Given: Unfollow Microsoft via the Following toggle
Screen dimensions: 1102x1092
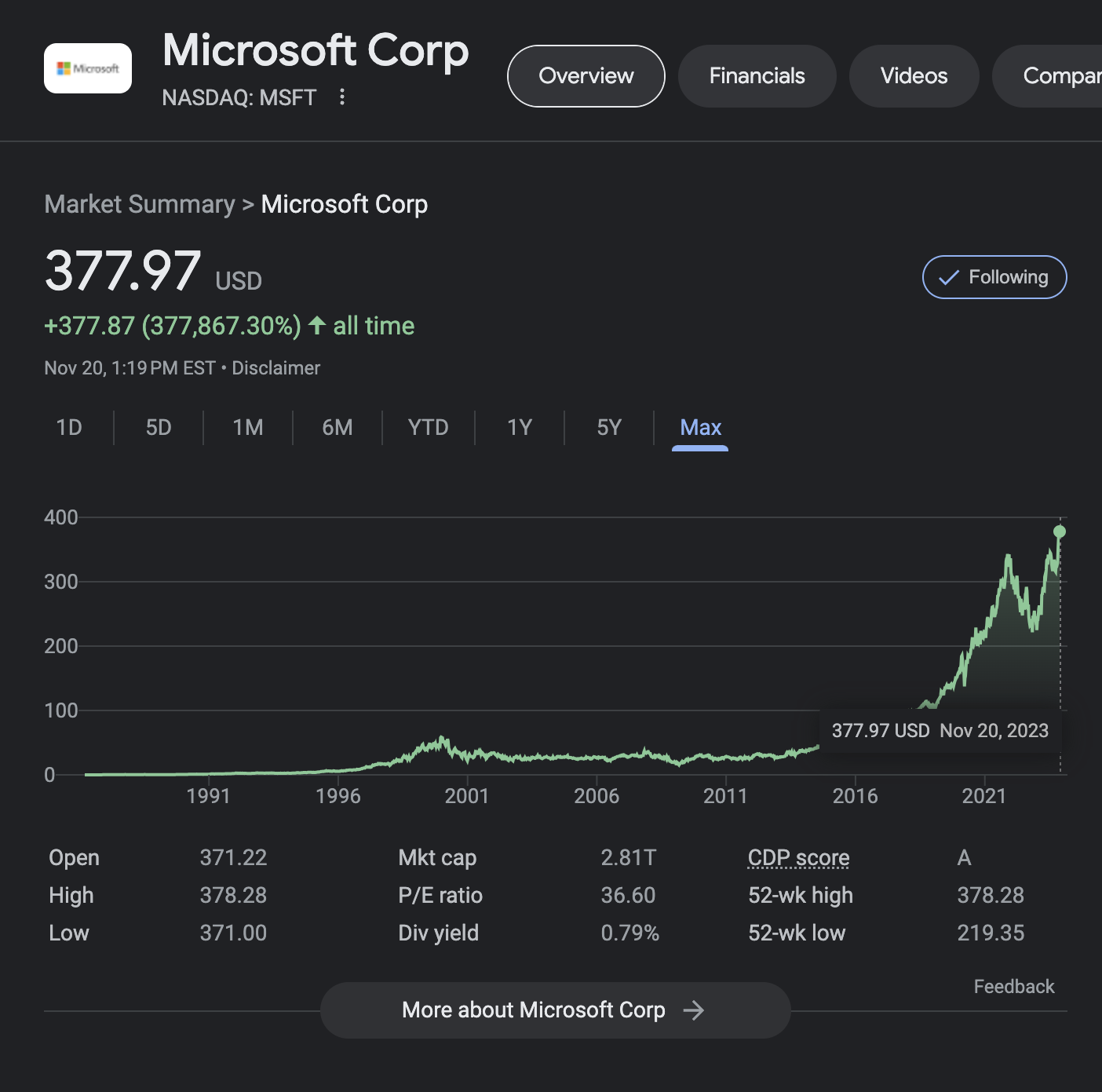Looking at the screenshot, I should tap(994, 277).
